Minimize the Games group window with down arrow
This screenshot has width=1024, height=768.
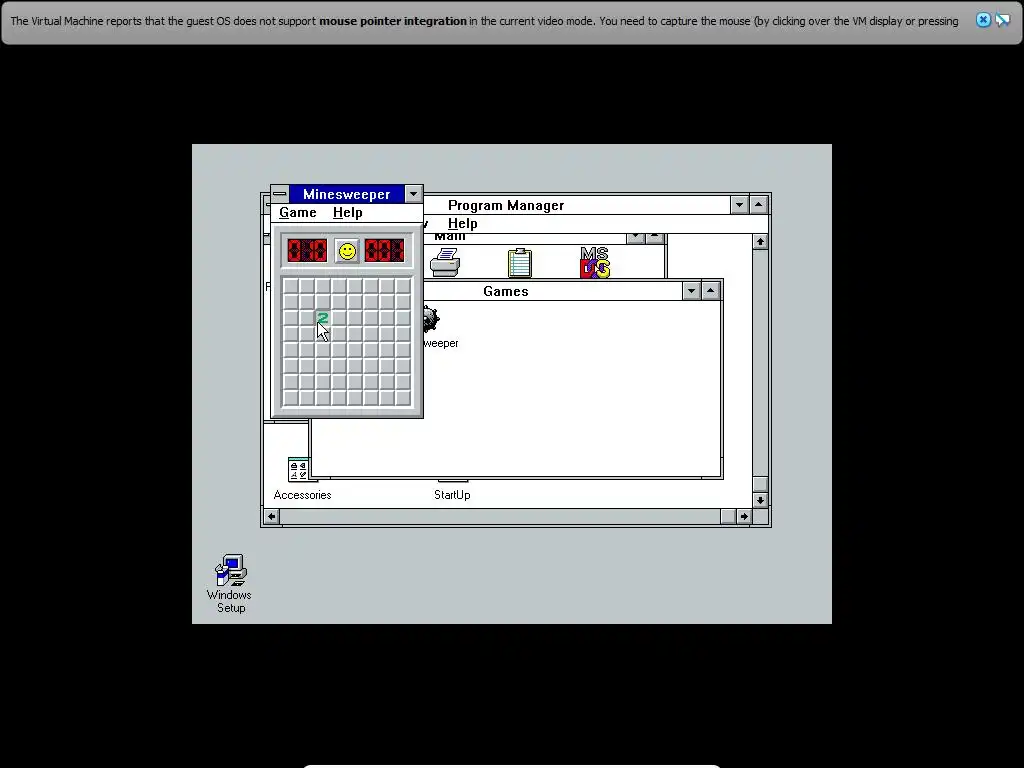(x=691, y=291)
